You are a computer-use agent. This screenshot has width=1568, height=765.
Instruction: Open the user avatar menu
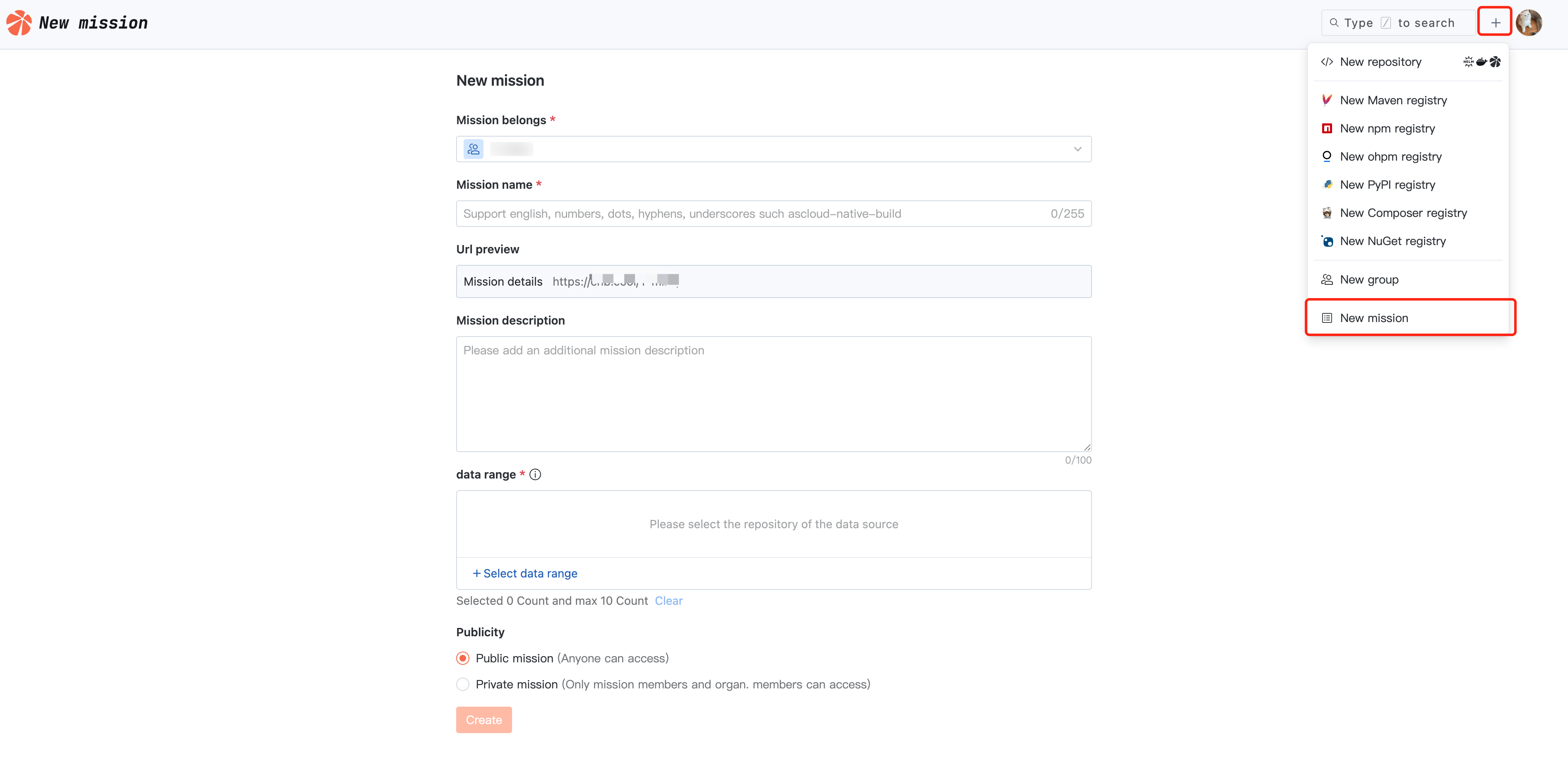coord(1528,22)
